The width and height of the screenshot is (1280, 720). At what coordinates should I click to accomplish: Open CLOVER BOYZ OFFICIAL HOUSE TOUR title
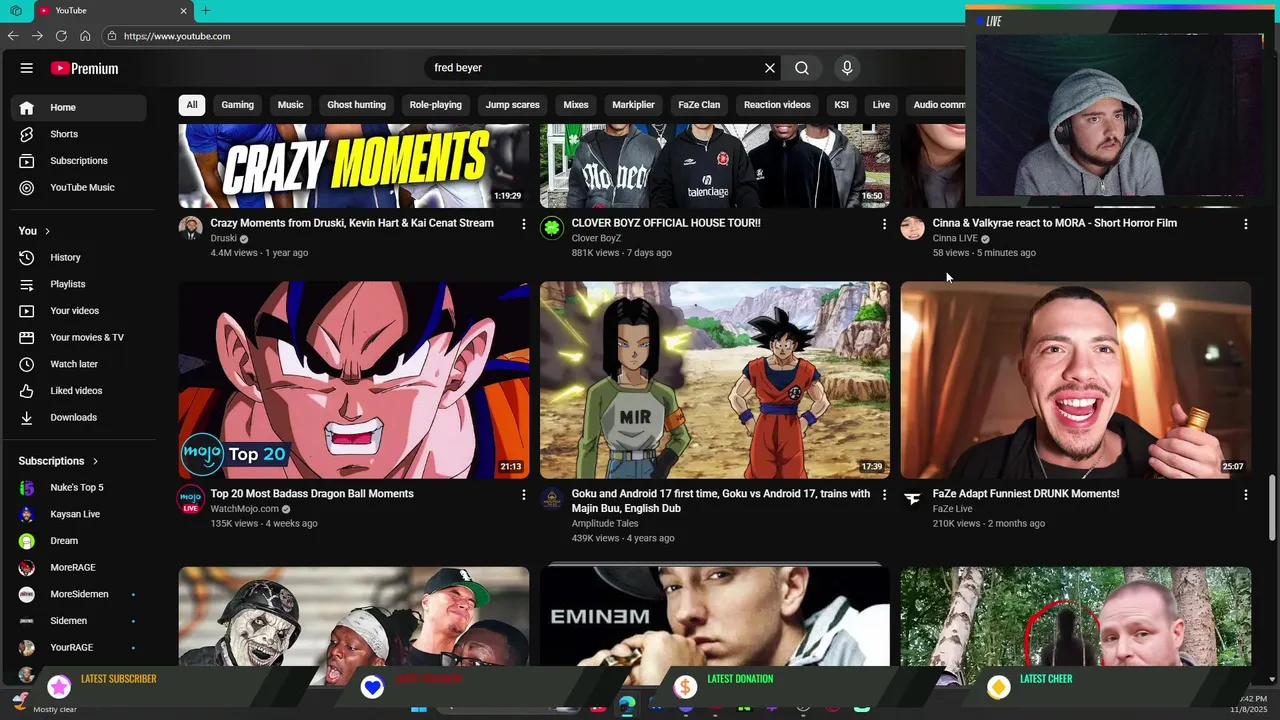click(666, 223)
